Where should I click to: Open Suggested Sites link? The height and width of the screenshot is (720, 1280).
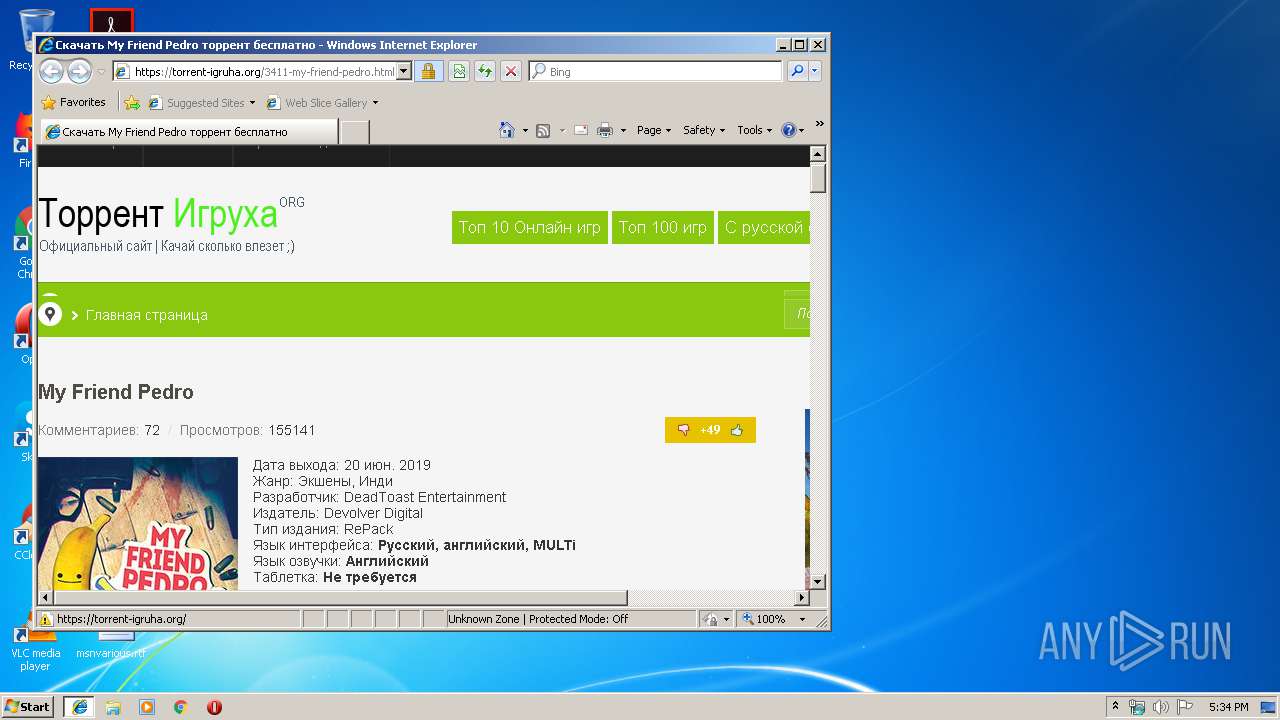(201, 102)
